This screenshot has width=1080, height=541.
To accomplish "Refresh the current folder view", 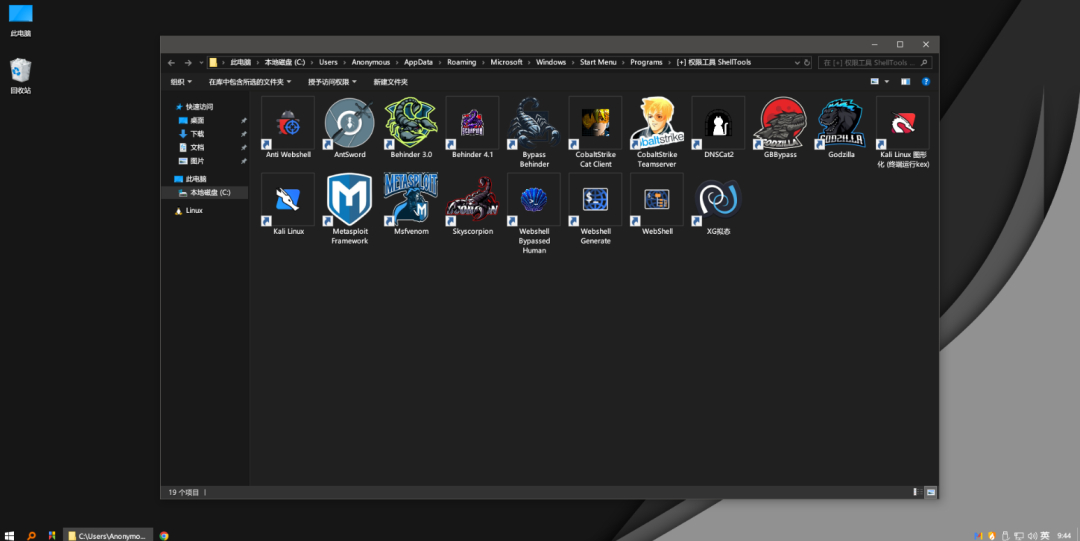I will [x=807, y=62].
